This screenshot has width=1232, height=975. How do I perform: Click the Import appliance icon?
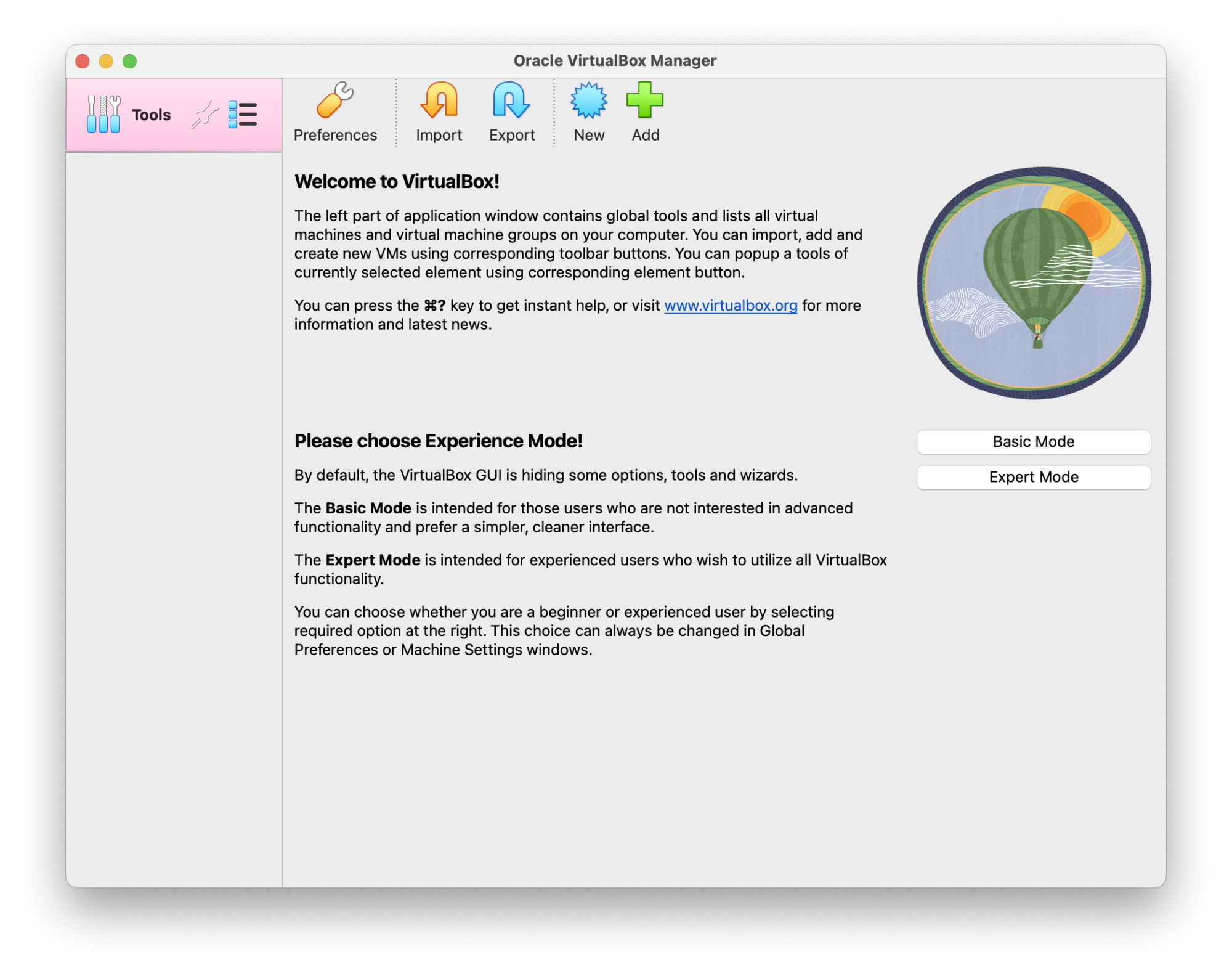coord(439,100)
